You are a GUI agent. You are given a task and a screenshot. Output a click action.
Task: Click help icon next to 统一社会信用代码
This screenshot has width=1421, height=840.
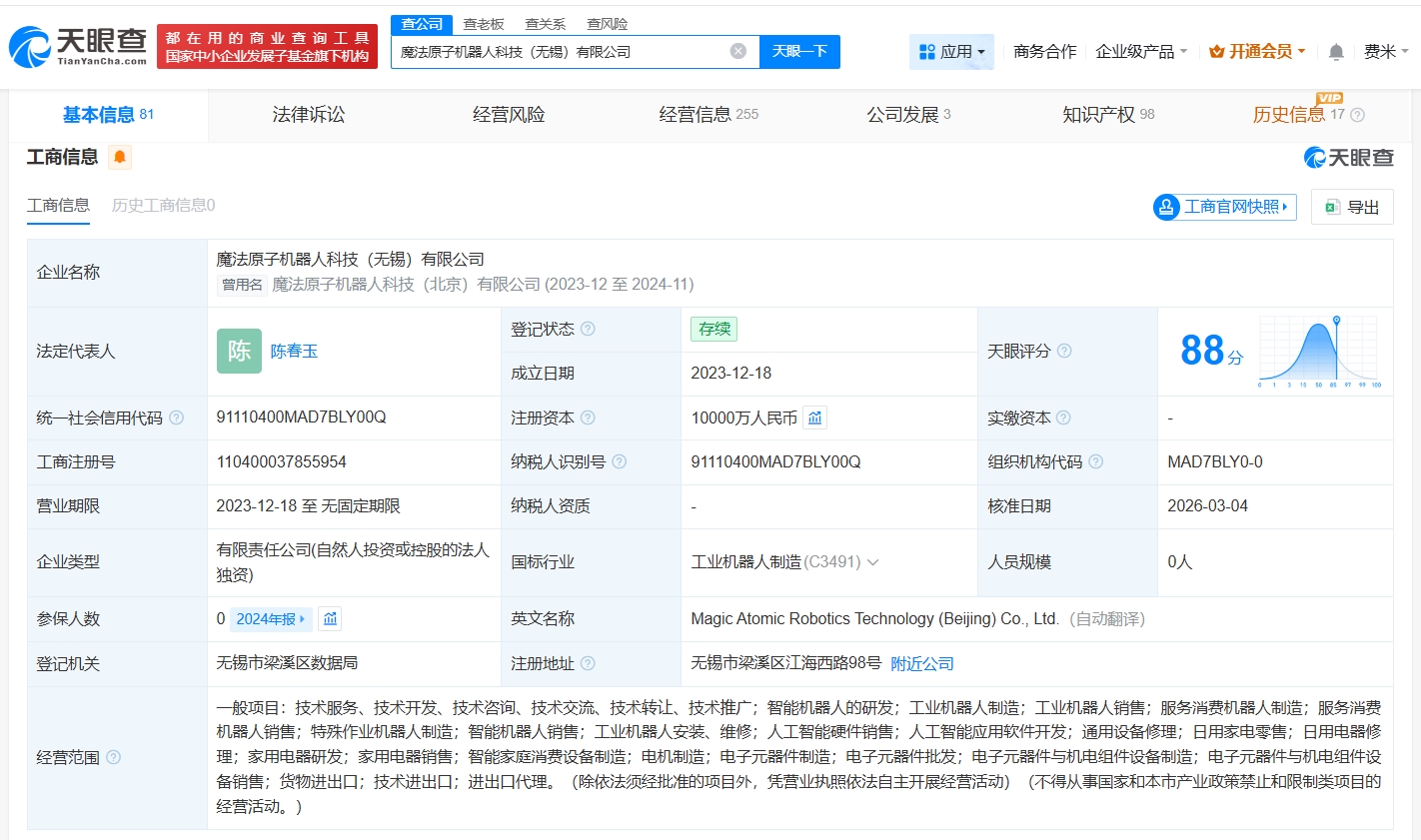click(x=177, y=418)
